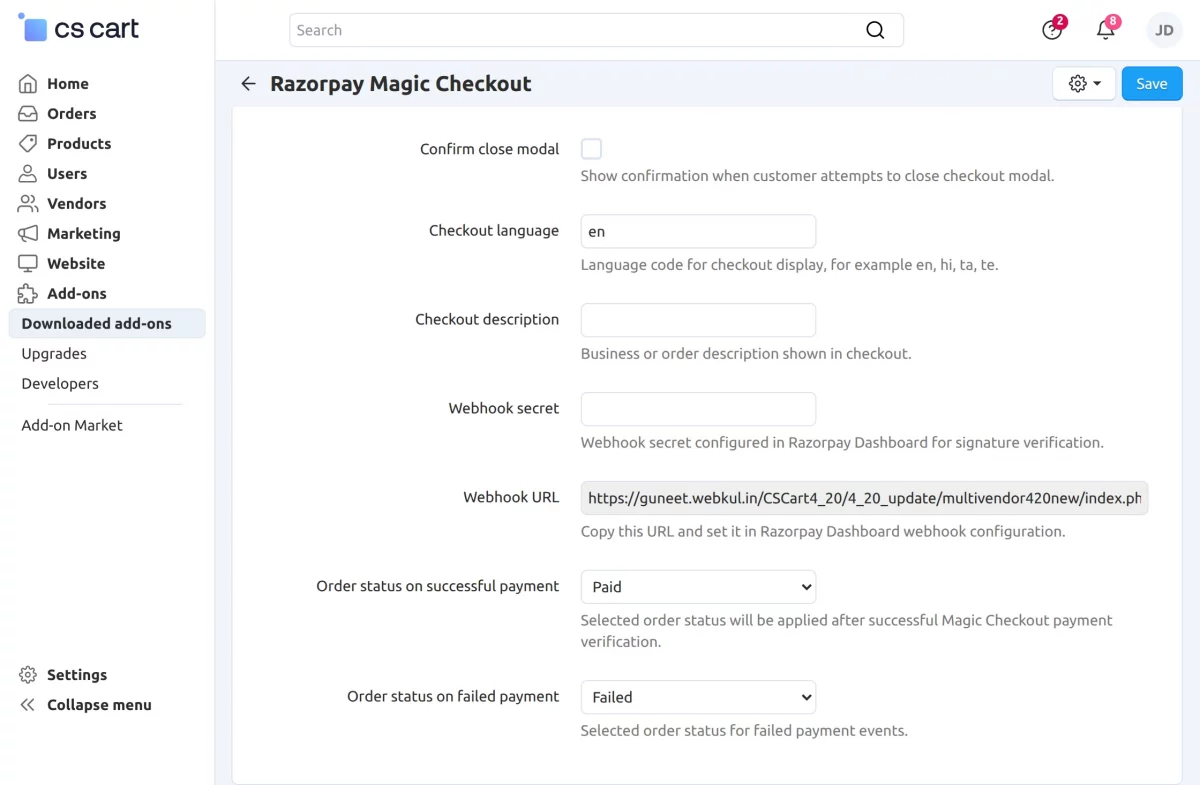Click the Checkout description label
Image resolution: width=1200 pixels, height=785 pixels.
(x=487, y=320)
